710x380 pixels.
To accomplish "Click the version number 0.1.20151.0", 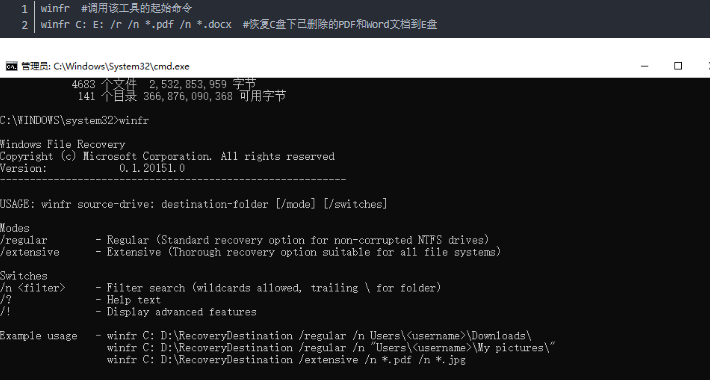I will coord(152,168).
